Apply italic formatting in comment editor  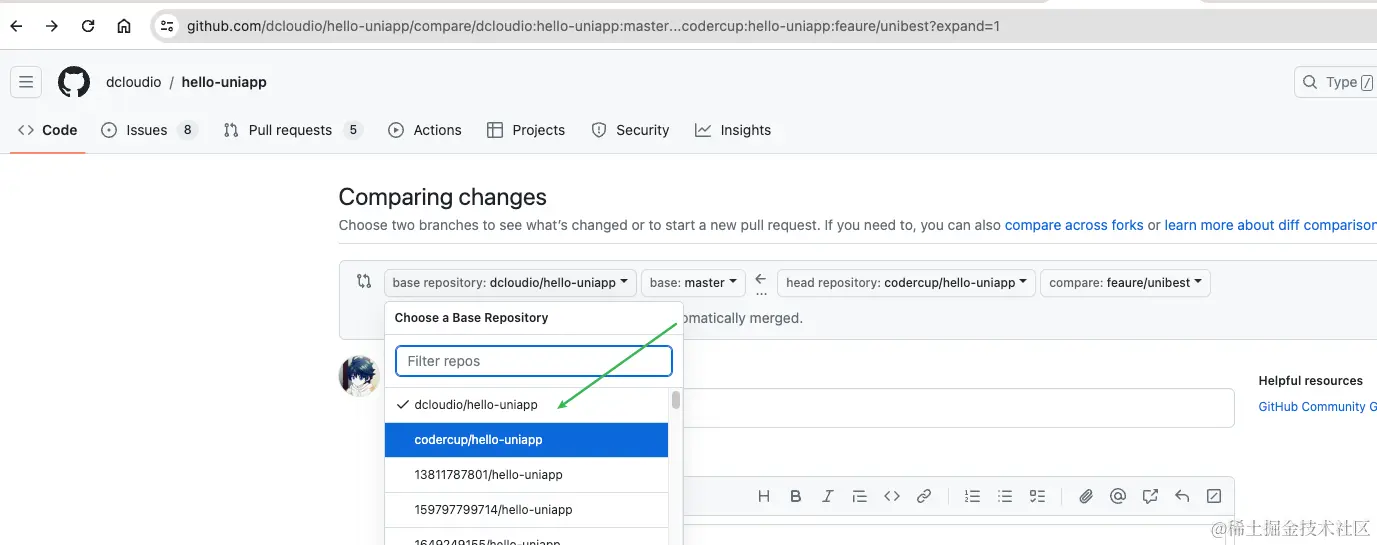click(828, 496)
